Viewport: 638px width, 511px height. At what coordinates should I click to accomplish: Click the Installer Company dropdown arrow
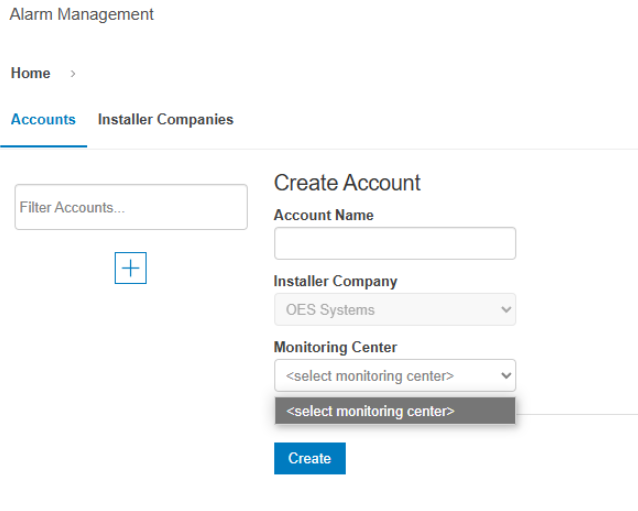point(505,310)
